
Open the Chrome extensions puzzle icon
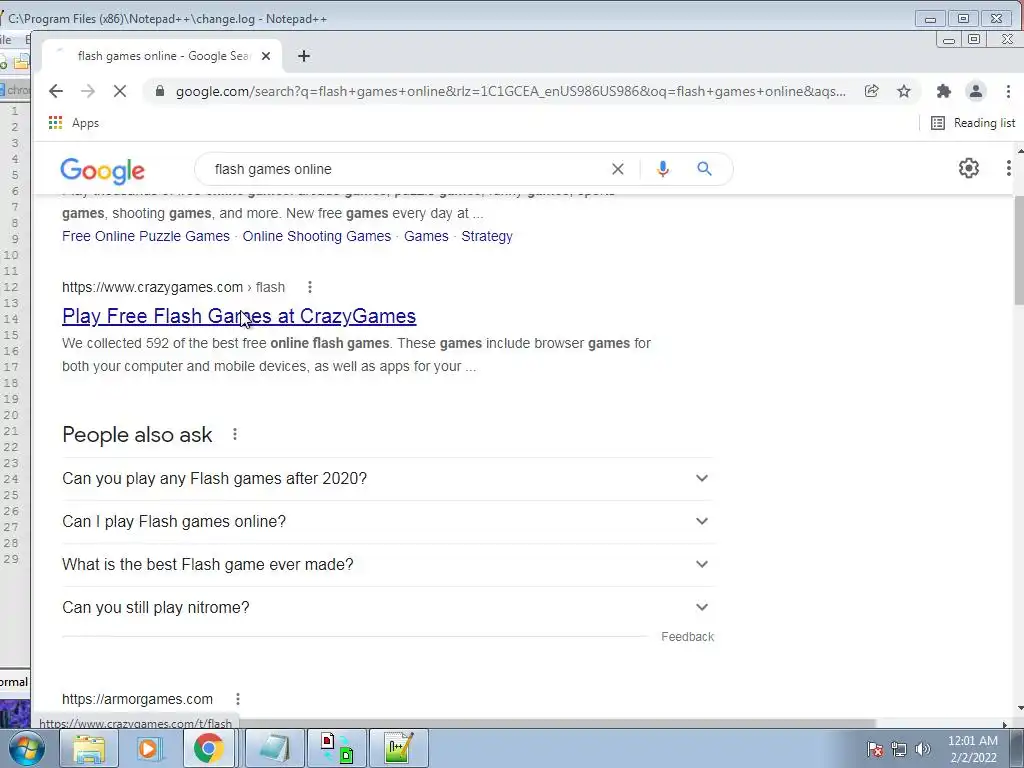pyautogui.click(x=943, y=91)
